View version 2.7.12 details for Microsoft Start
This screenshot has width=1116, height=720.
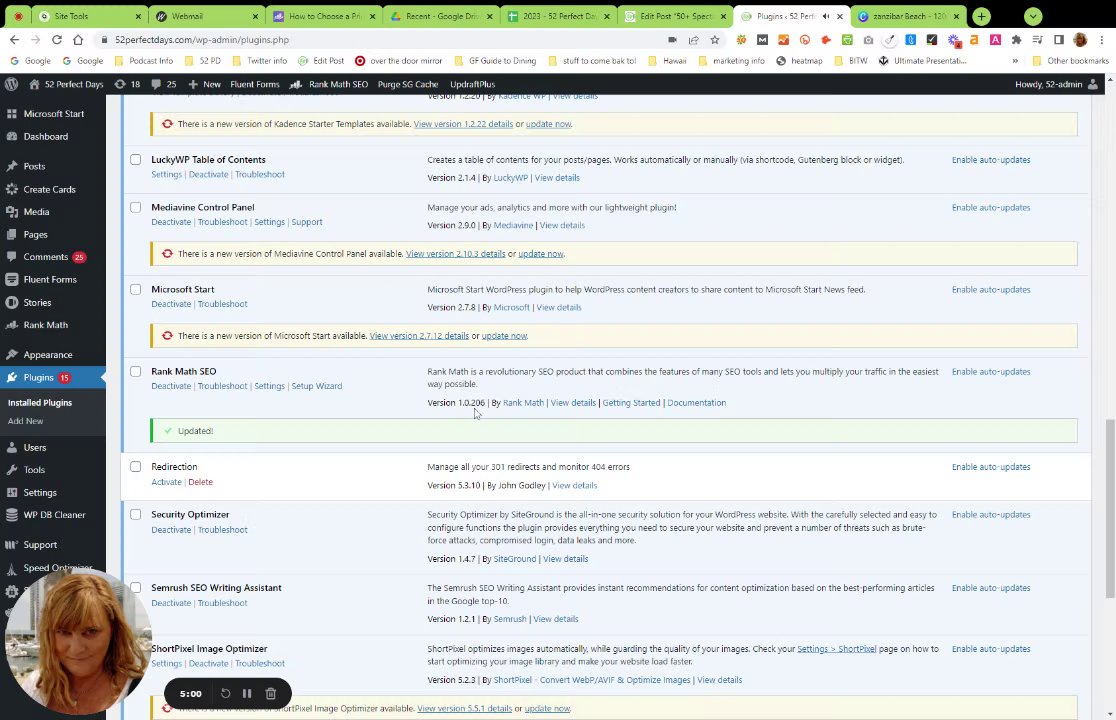418,336
